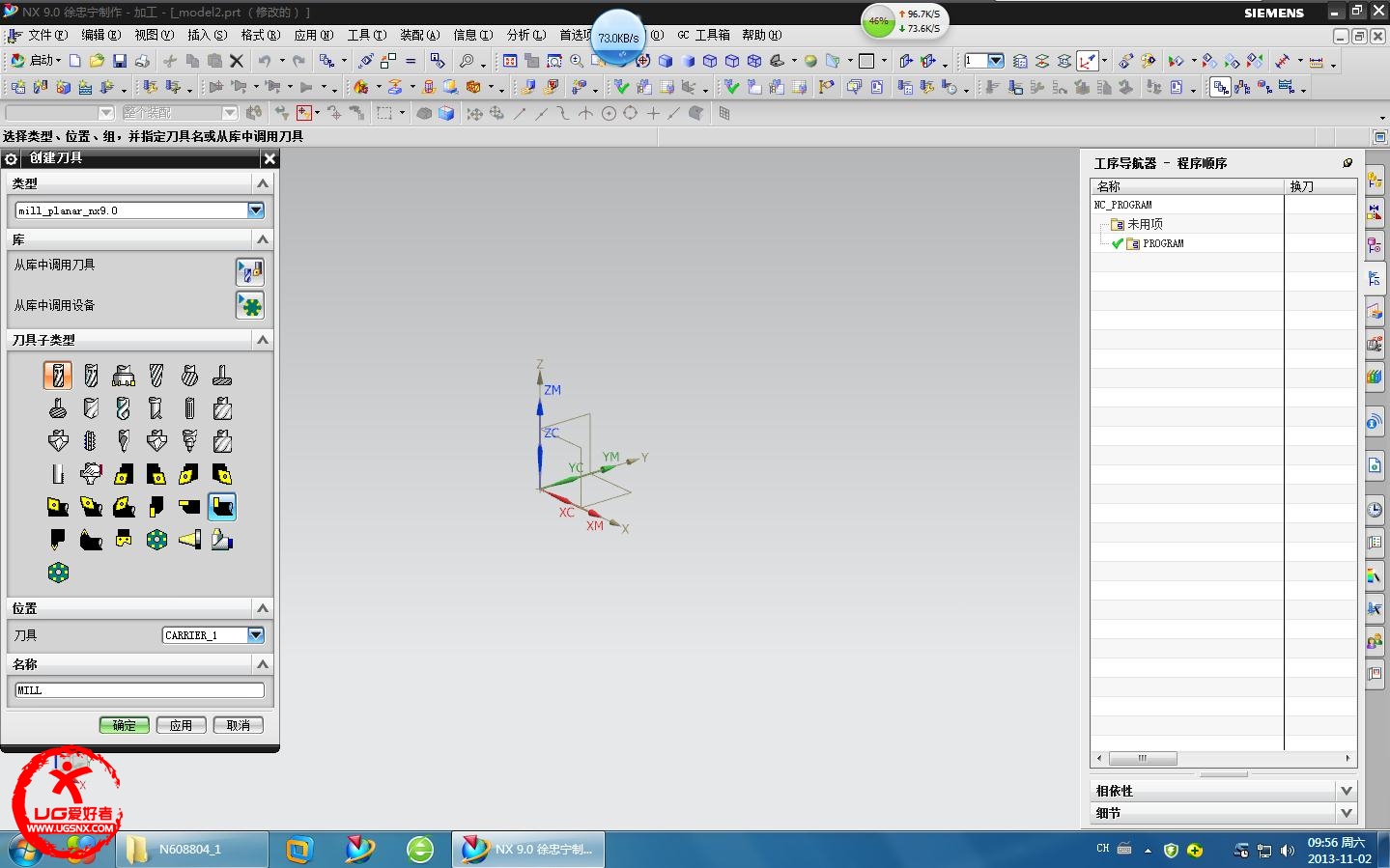Click the tool name field containing MILL

[140, 690]
